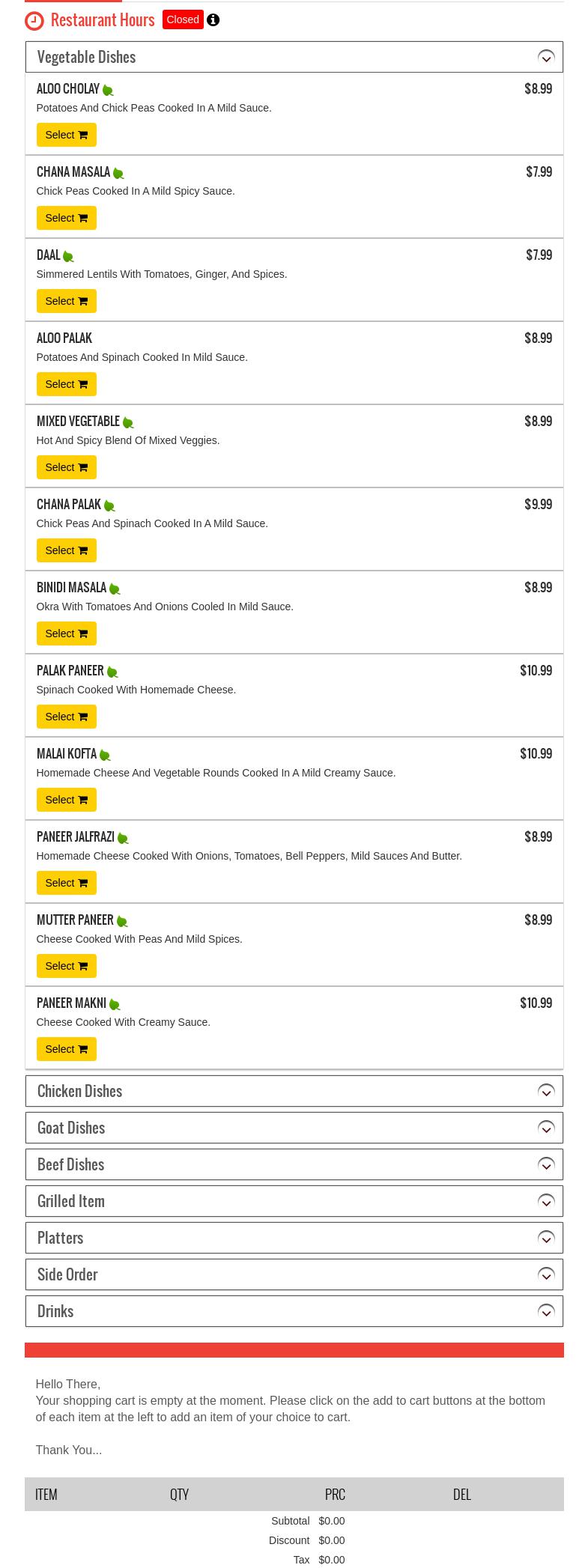Collapse the Vegetable Dishes section
This screenshot has height=1568, width=588.
click(x=546, y=58)
